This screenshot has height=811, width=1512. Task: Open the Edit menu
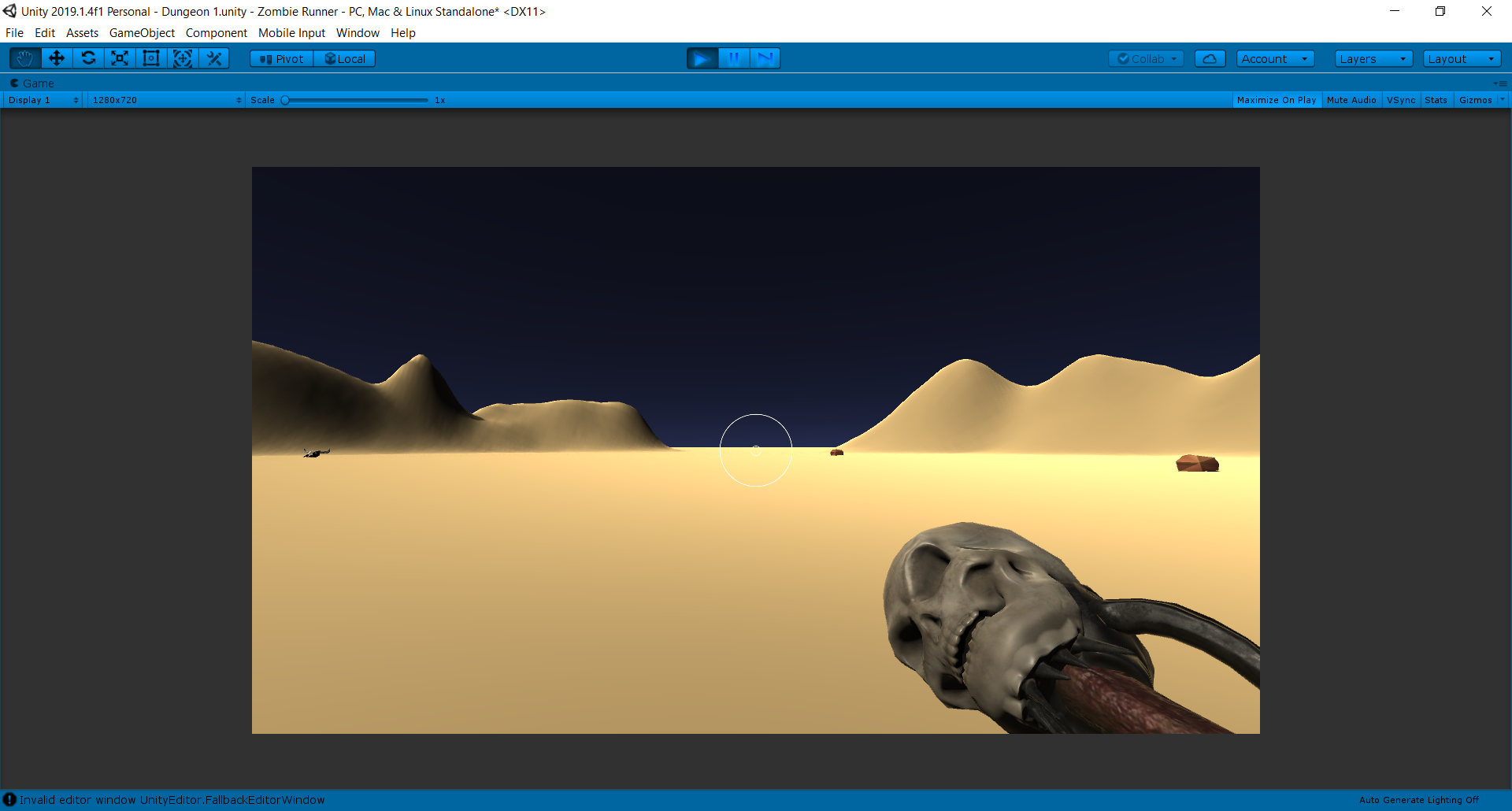[x=45, y=33]
